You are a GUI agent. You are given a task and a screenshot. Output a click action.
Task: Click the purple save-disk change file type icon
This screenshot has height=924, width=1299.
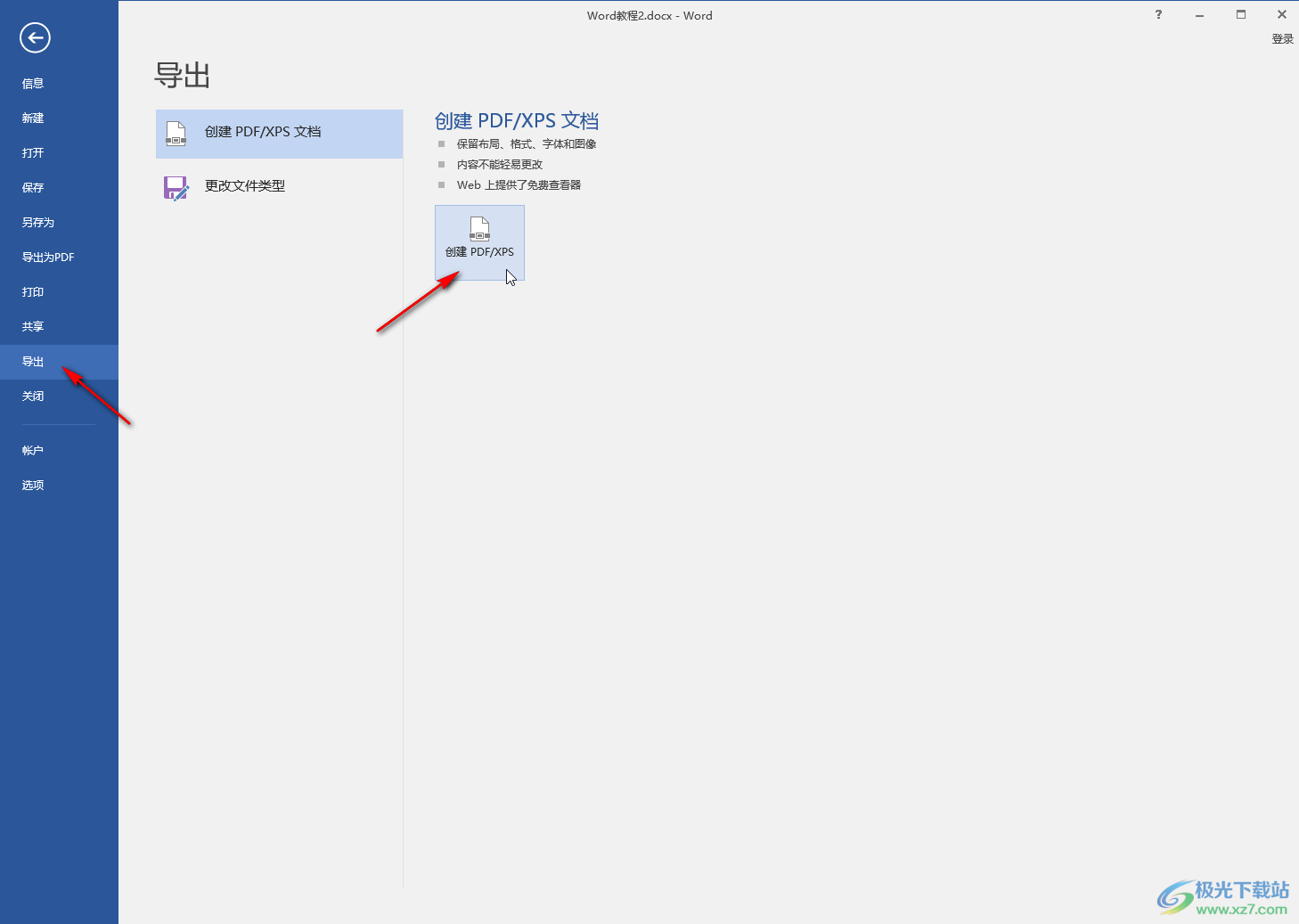point(176,188)
